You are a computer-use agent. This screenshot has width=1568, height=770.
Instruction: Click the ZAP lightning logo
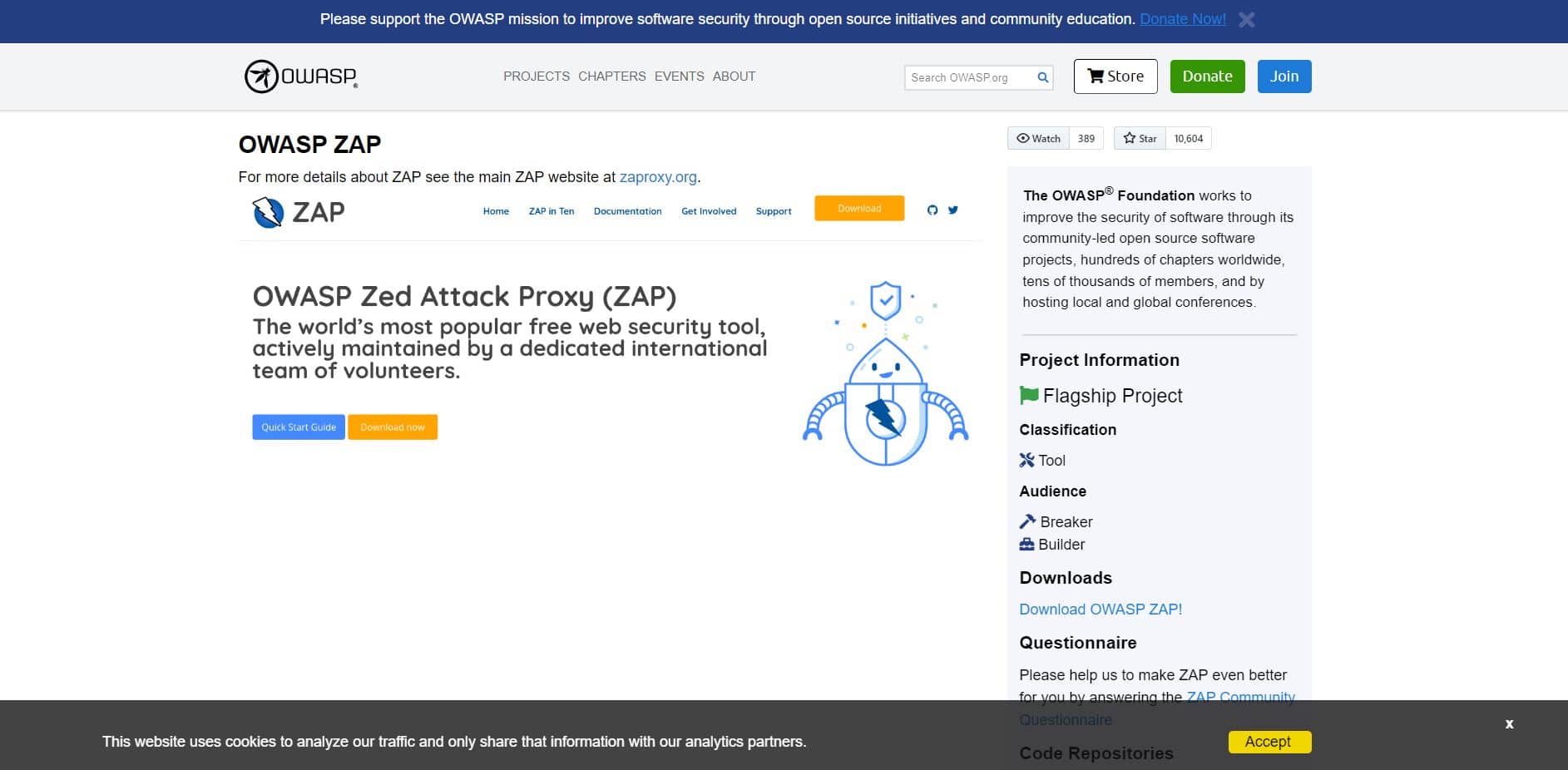click(x=266, y=211)
